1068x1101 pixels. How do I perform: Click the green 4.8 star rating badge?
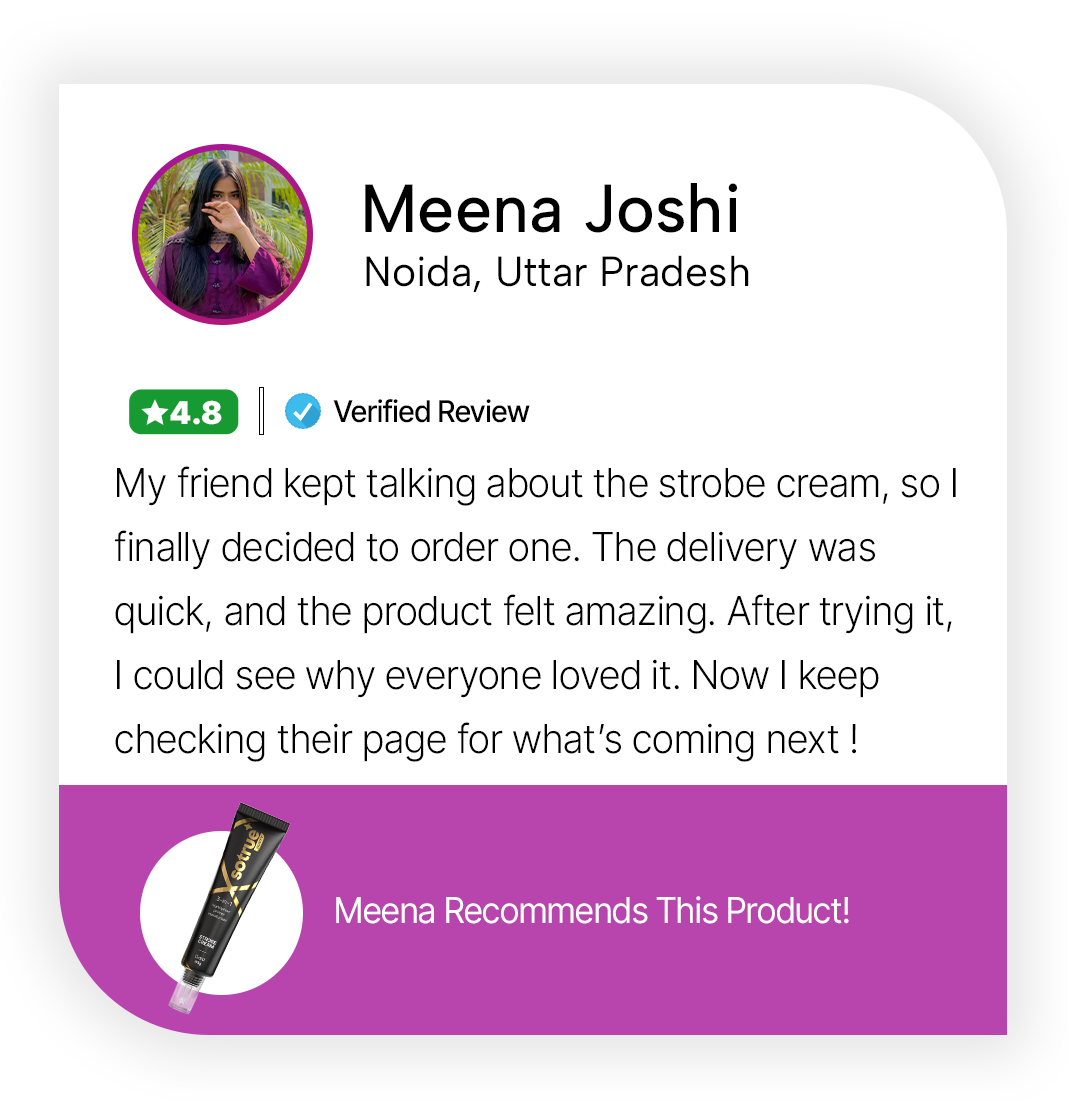pos(183,411)
